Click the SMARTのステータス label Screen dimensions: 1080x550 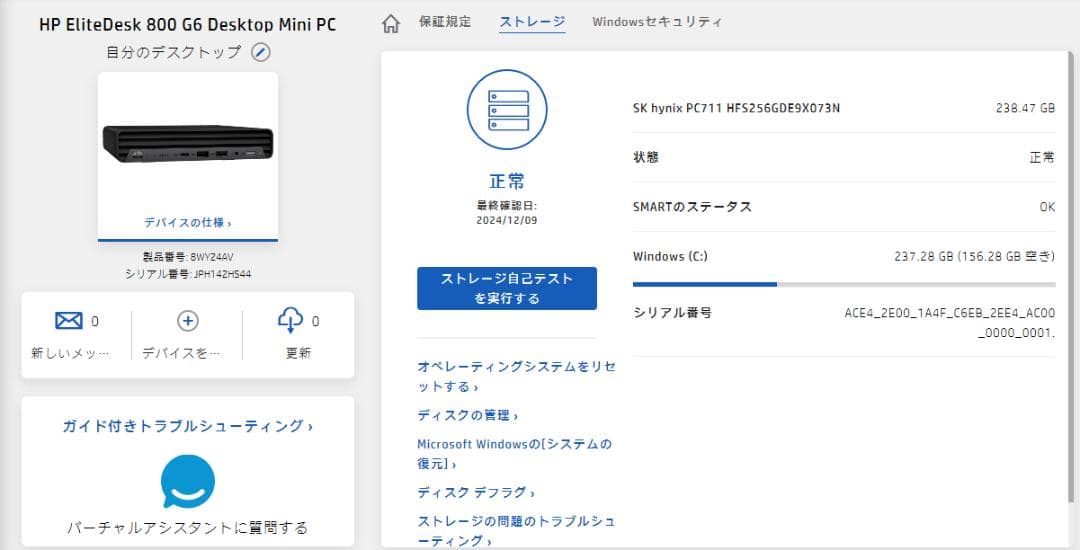pos(692,207)
